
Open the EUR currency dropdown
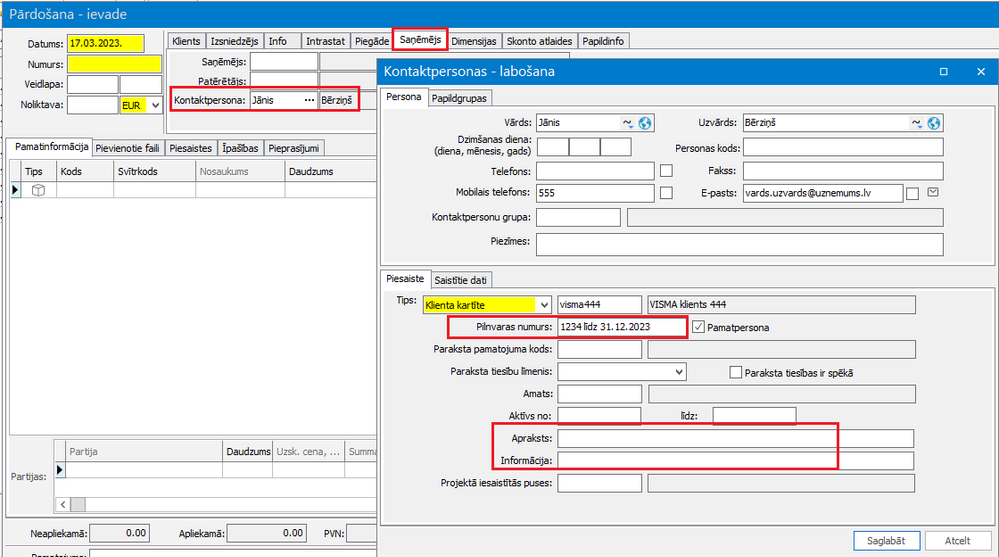pyautogui.click(x=155, y=105)
